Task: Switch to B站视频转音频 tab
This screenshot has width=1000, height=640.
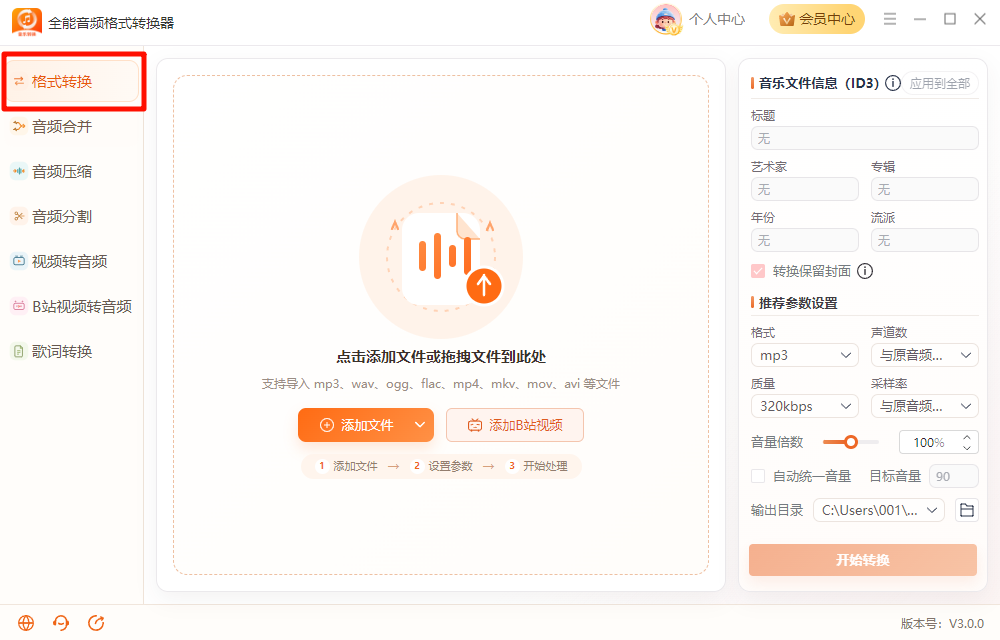Action: [x=72, y=307]
